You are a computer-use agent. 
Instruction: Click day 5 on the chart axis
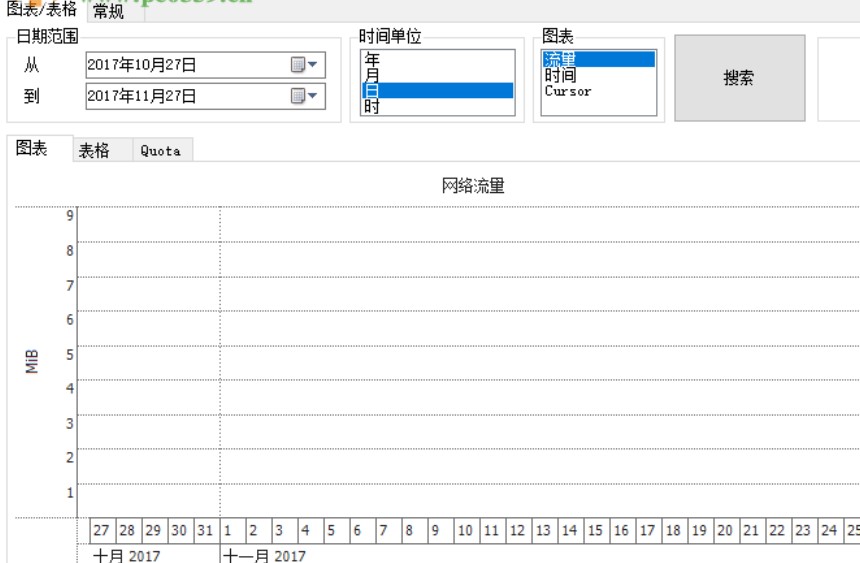click(335, 530)
